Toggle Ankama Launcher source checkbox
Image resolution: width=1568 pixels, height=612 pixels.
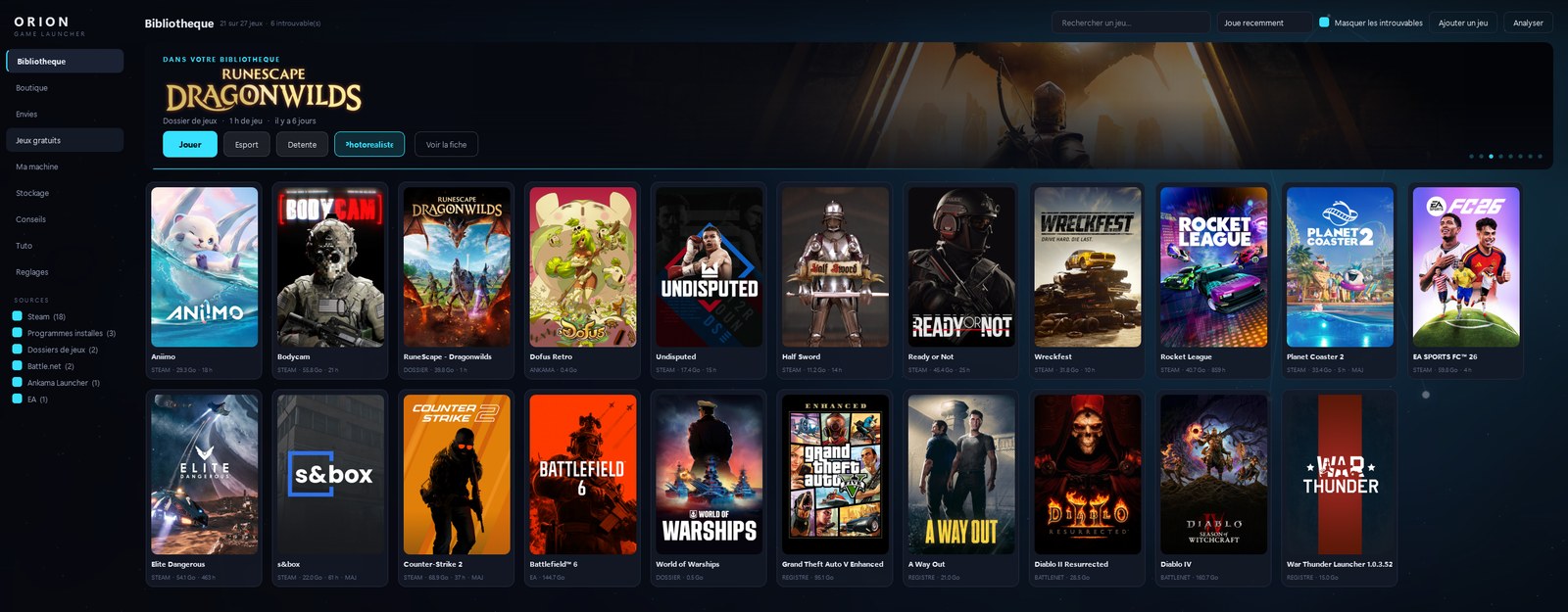click(18, 383)
